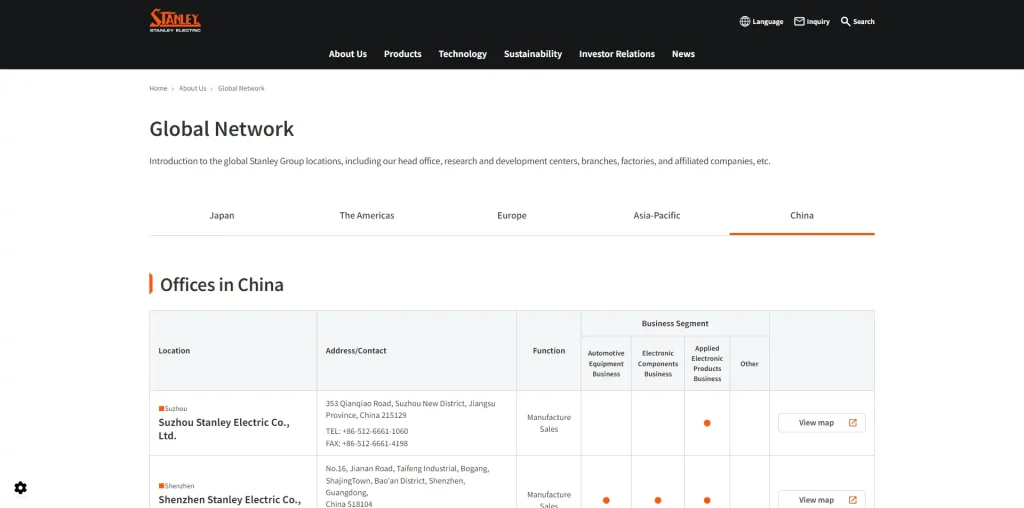
Task: Expand the Products navigation menu
Action: (402, 54)
